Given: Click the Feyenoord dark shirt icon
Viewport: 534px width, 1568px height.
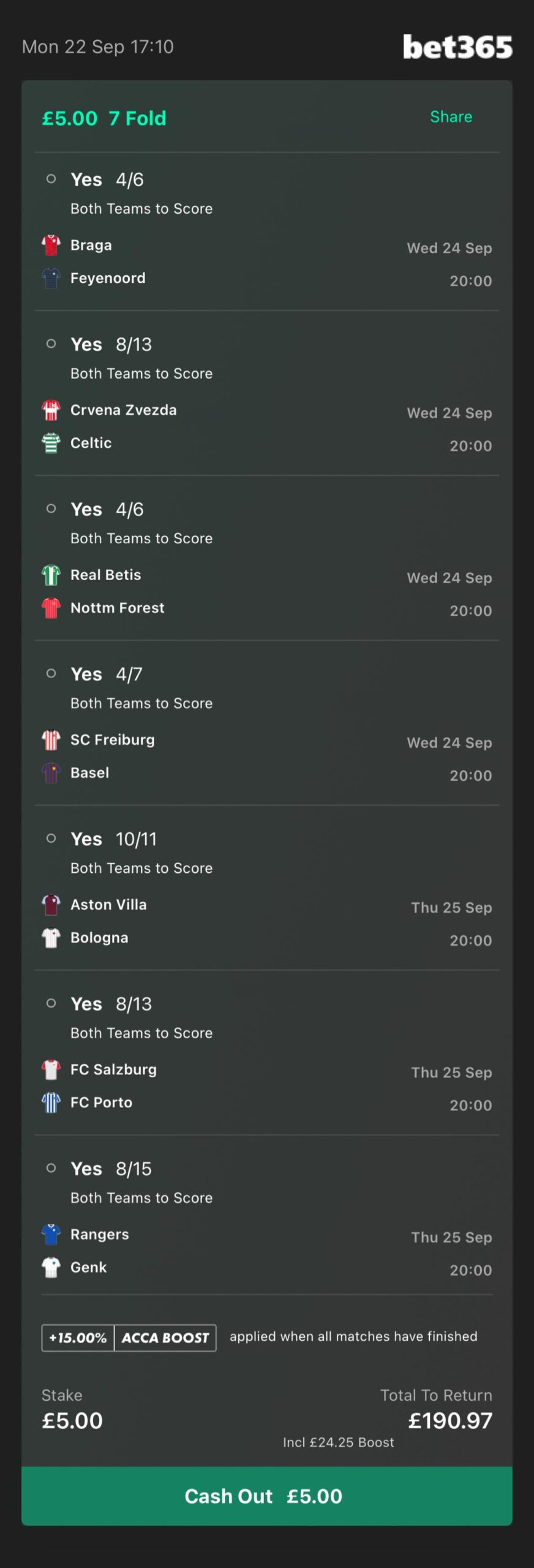Looking at the screenshot, I should 51,278.
